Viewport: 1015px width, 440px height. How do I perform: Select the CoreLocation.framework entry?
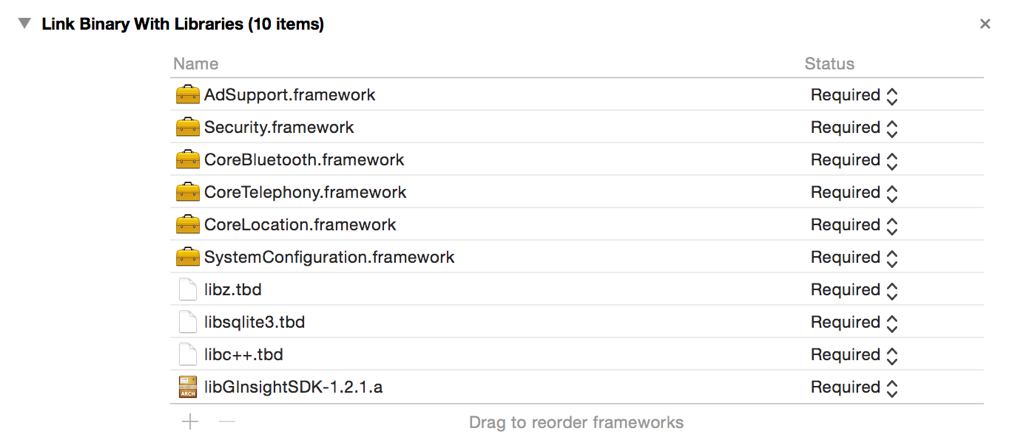[x=300, y=225]
